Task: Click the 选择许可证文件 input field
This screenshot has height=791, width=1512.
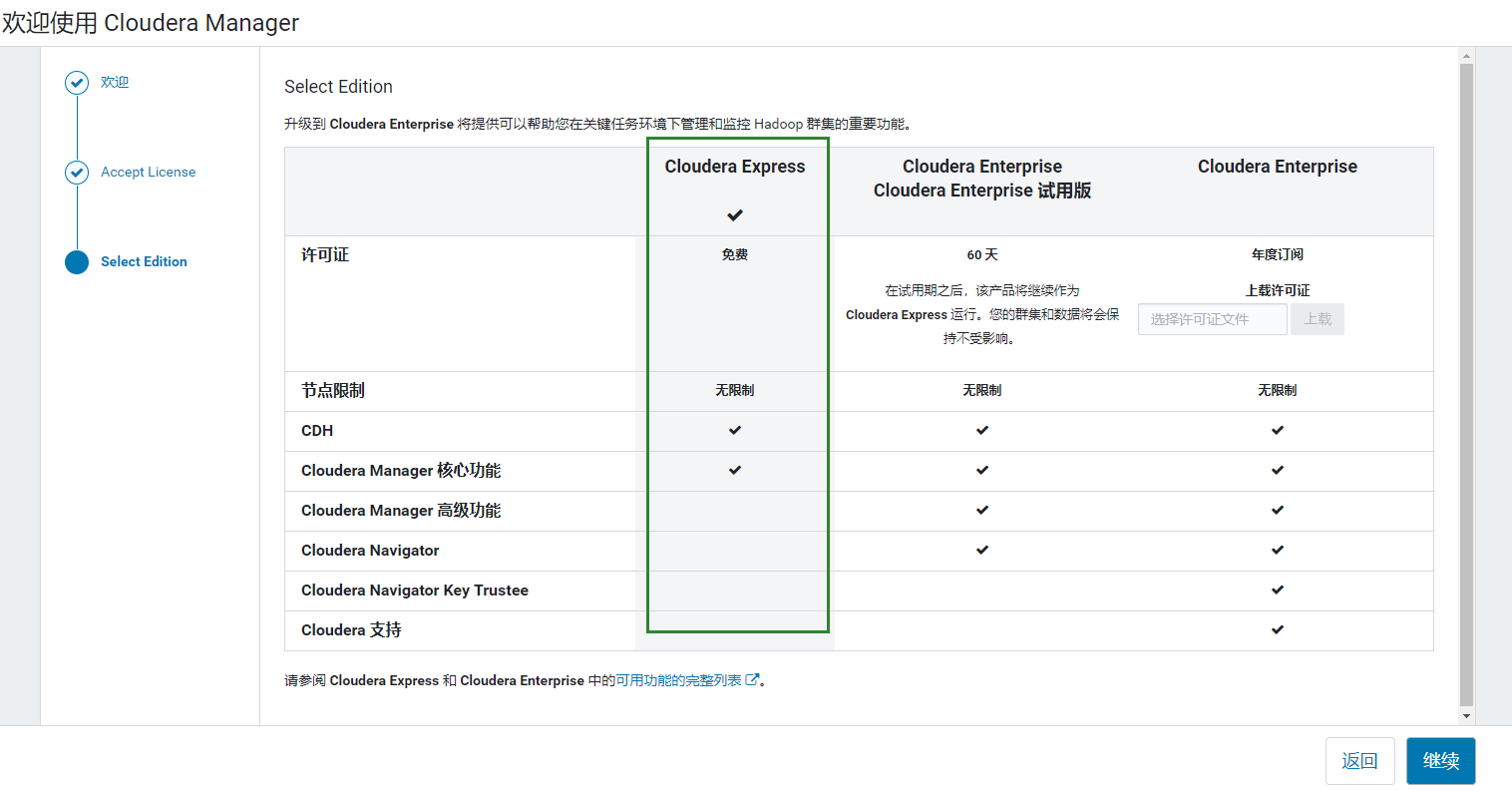Action: 1212,319
